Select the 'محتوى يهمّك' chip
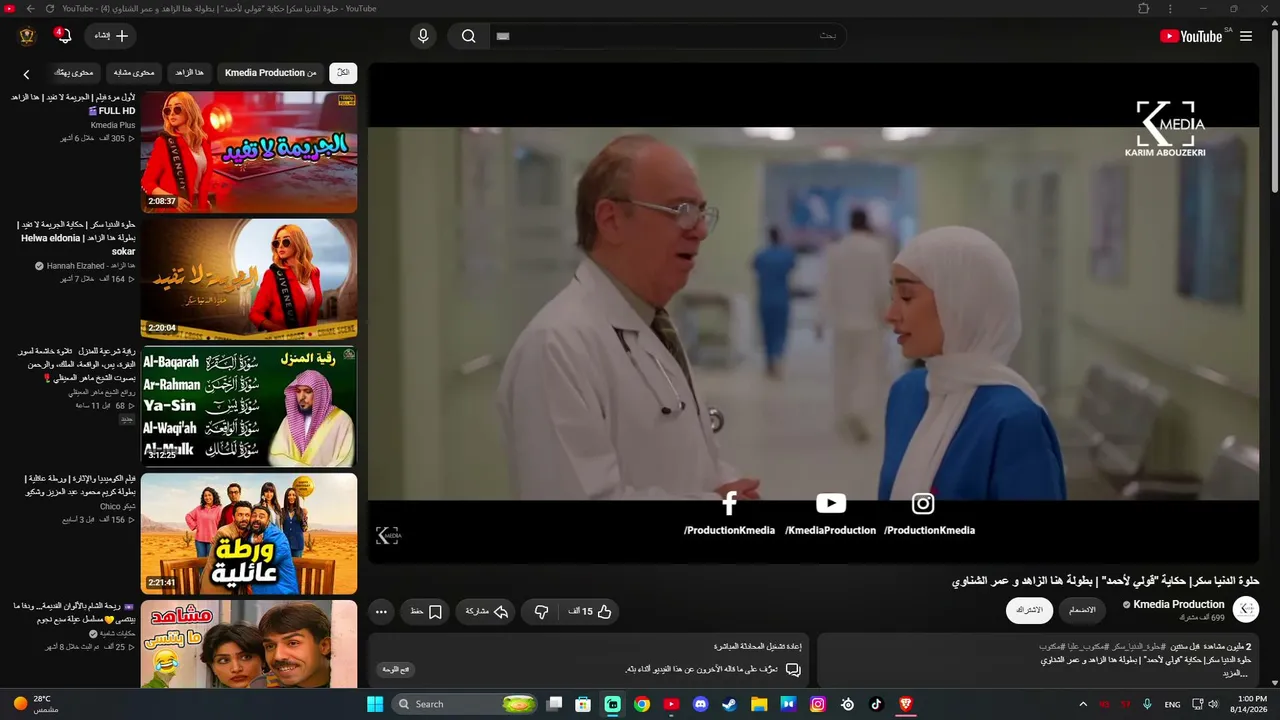 pos(73,73)
